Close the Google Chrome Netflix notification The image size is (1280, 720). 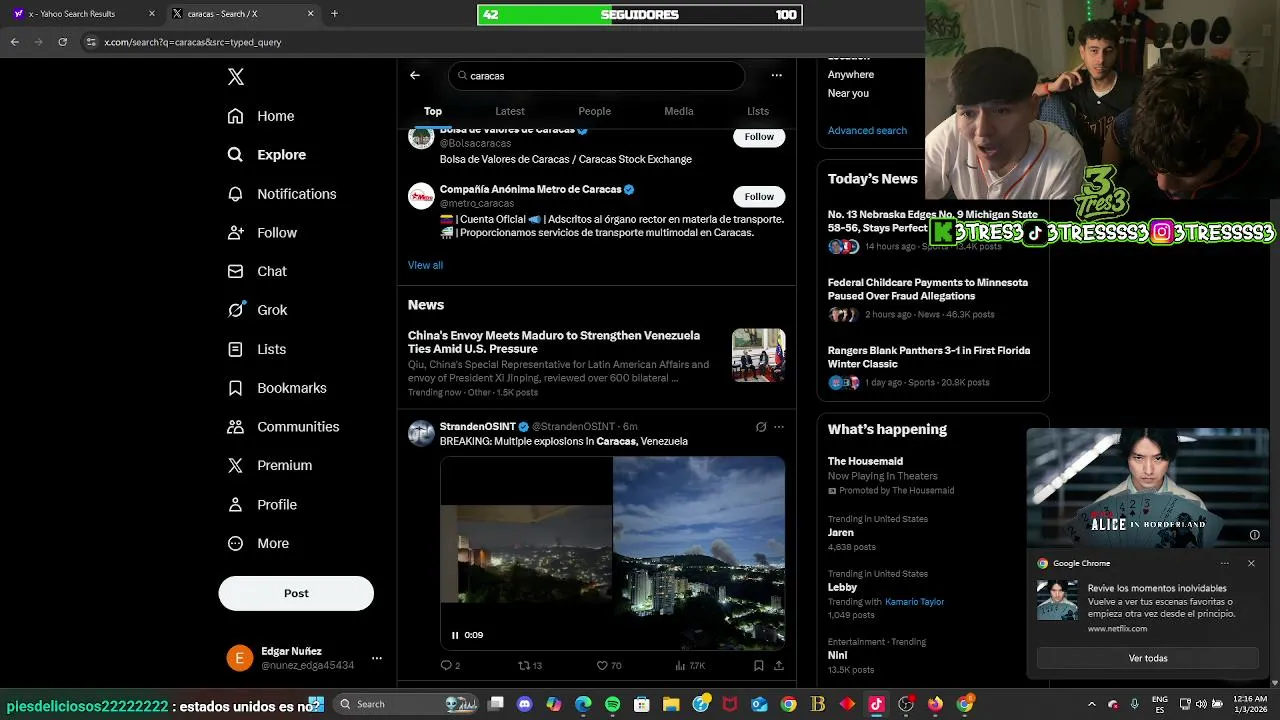coord(1251,563)
